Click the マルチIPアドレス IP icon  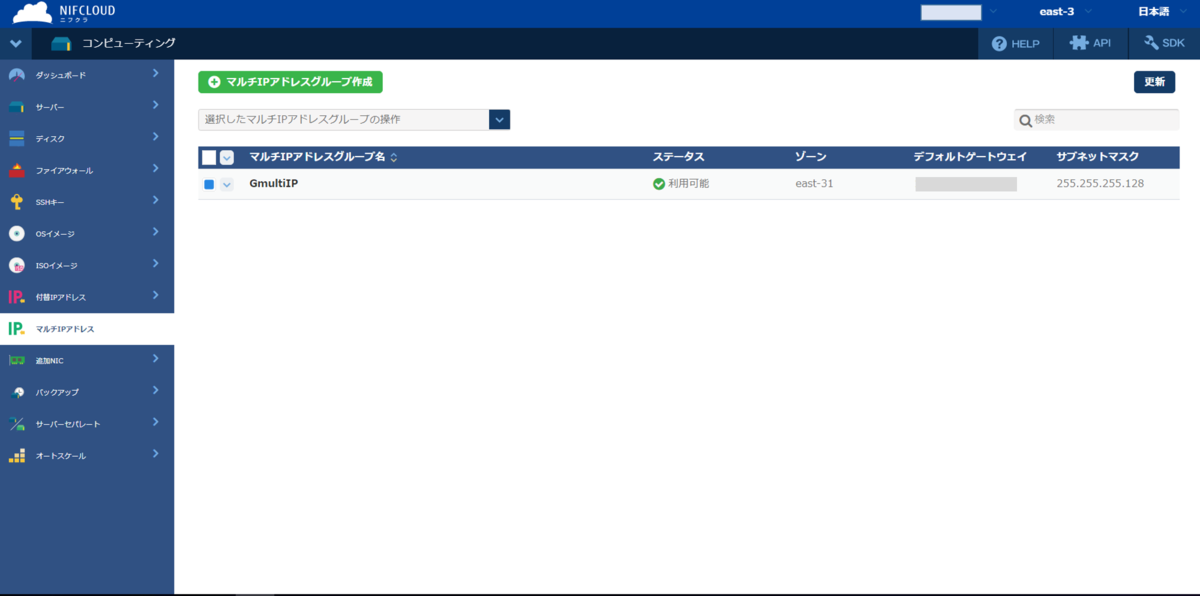[17, 329]
